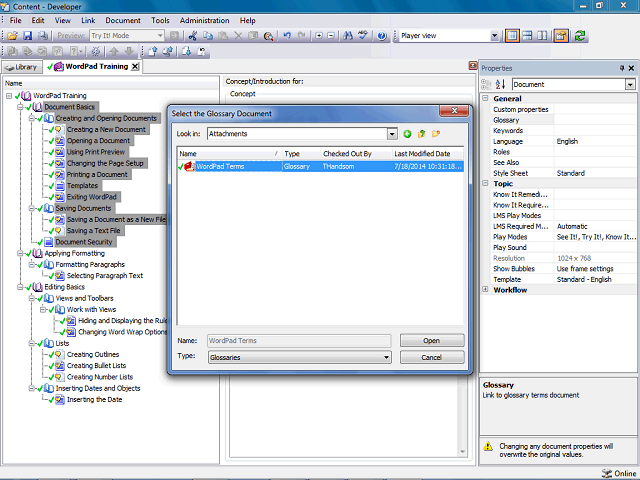Click the Open folder toolbar icon
The height and width of the screenshot is (480, 640).
12,36
